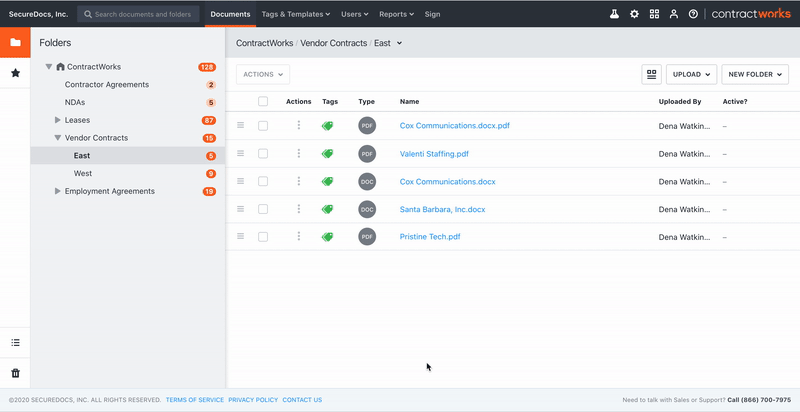Screen dimensions: 800x412
Task: Open the New Folder dropdown
Action: [x=755, y=74]
